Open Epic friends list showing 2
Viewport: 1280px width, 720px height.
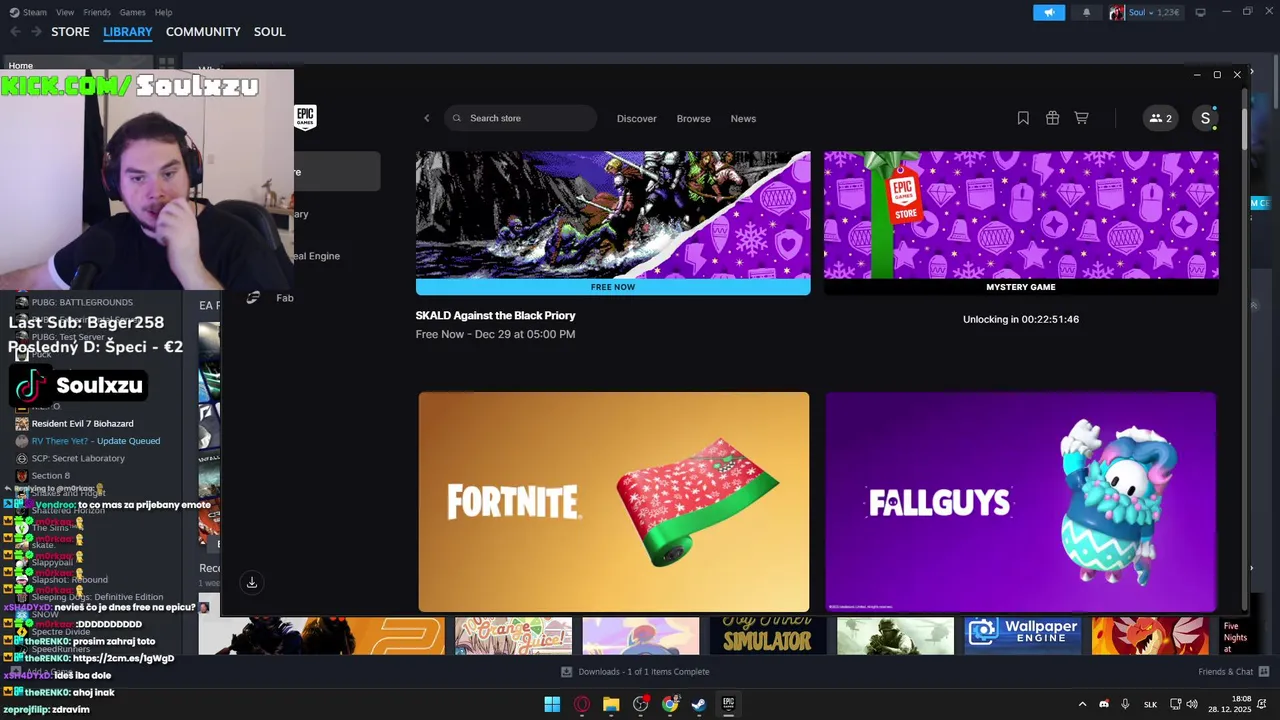pyautogui.click(x=1161, y=118)
